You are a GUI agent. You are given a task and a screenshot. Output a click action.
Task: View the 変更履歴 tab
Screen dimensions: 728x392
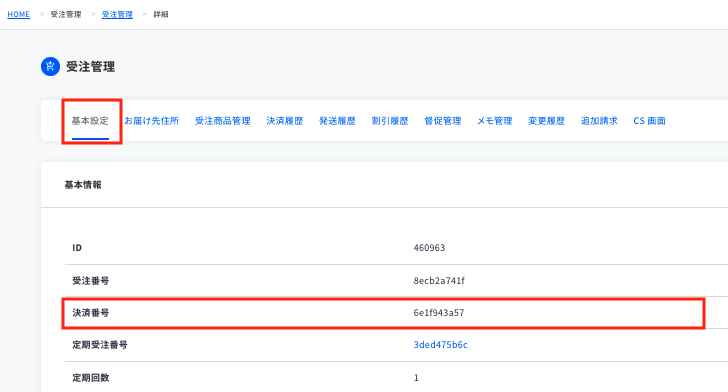pos(546,121)
